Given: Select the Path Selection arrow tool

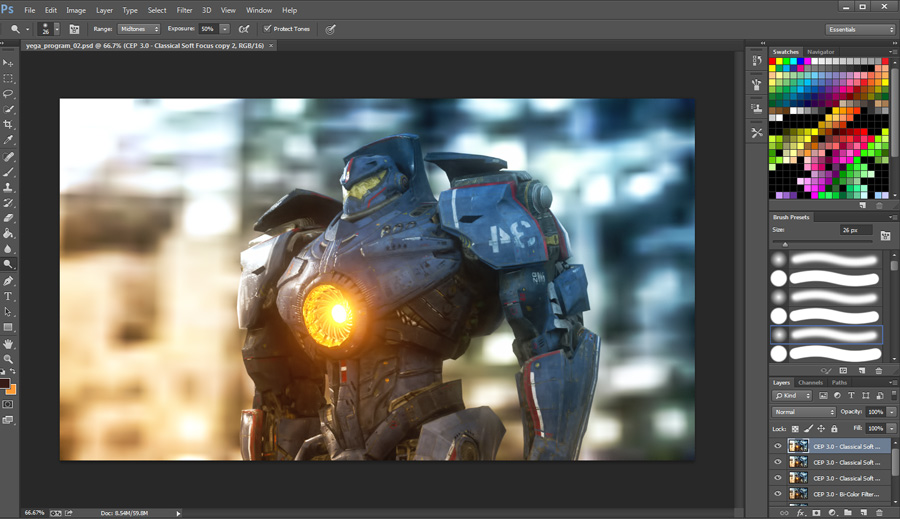Looking at the screenshot, I should [x=8, y=312].
